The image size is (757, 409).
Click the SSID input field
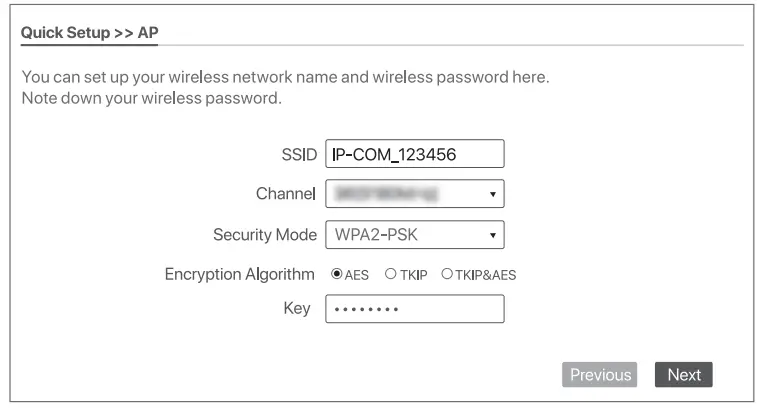(x=414, y=154)
